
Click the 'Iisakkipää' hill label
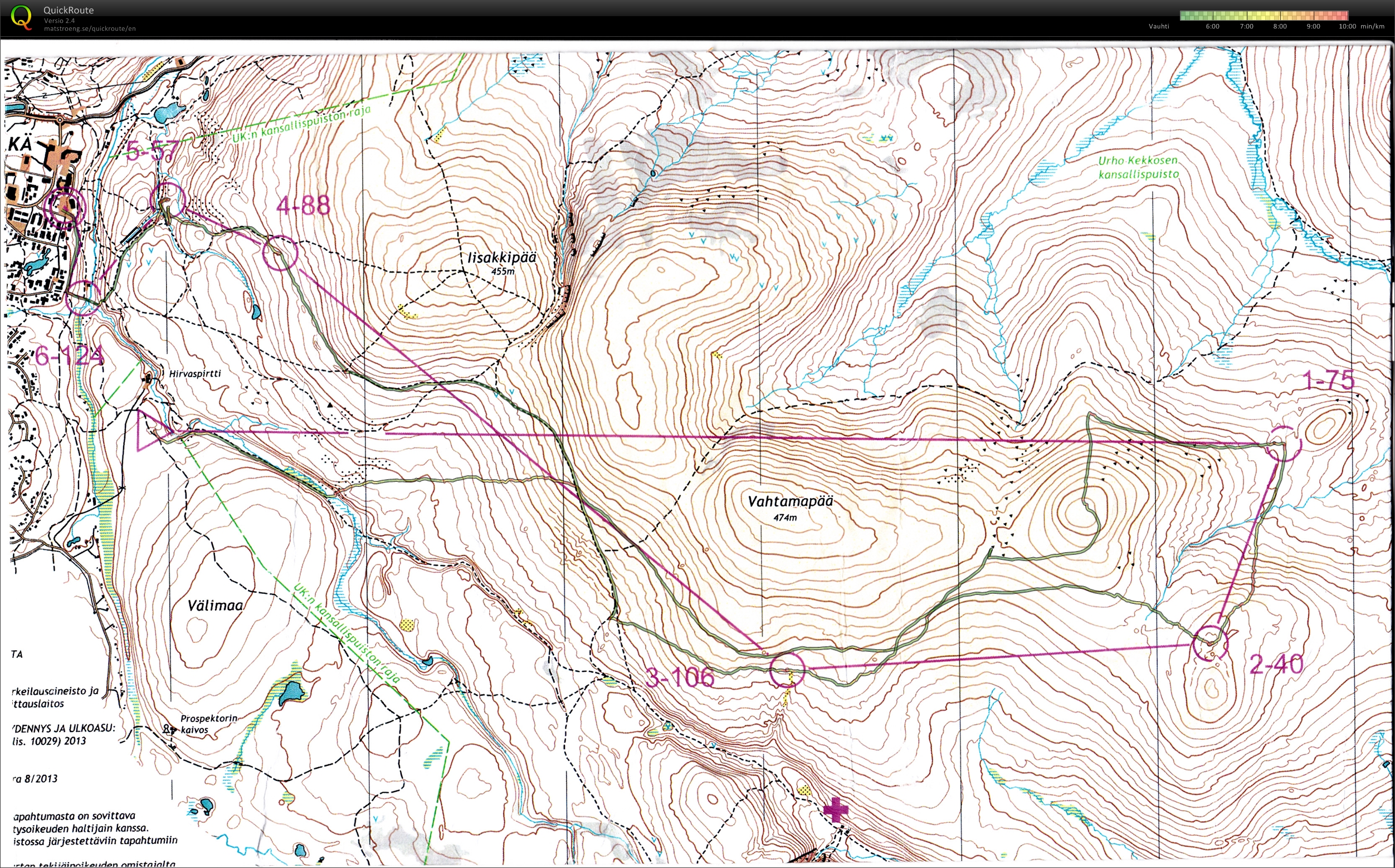click(x=502, y=257)
